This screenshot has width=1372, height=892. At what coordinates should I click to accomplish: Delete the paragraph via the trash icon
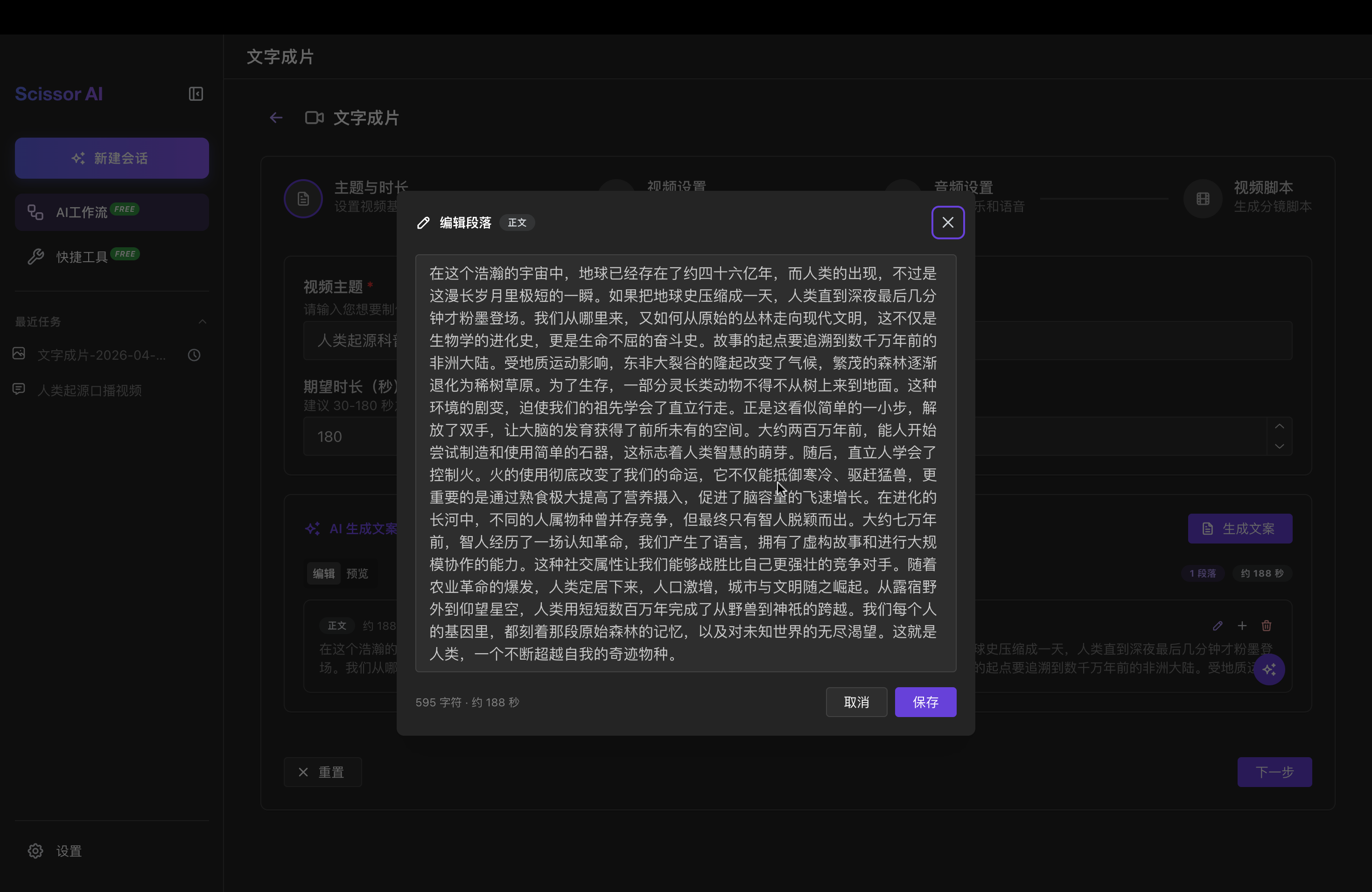click(1267, 625)
